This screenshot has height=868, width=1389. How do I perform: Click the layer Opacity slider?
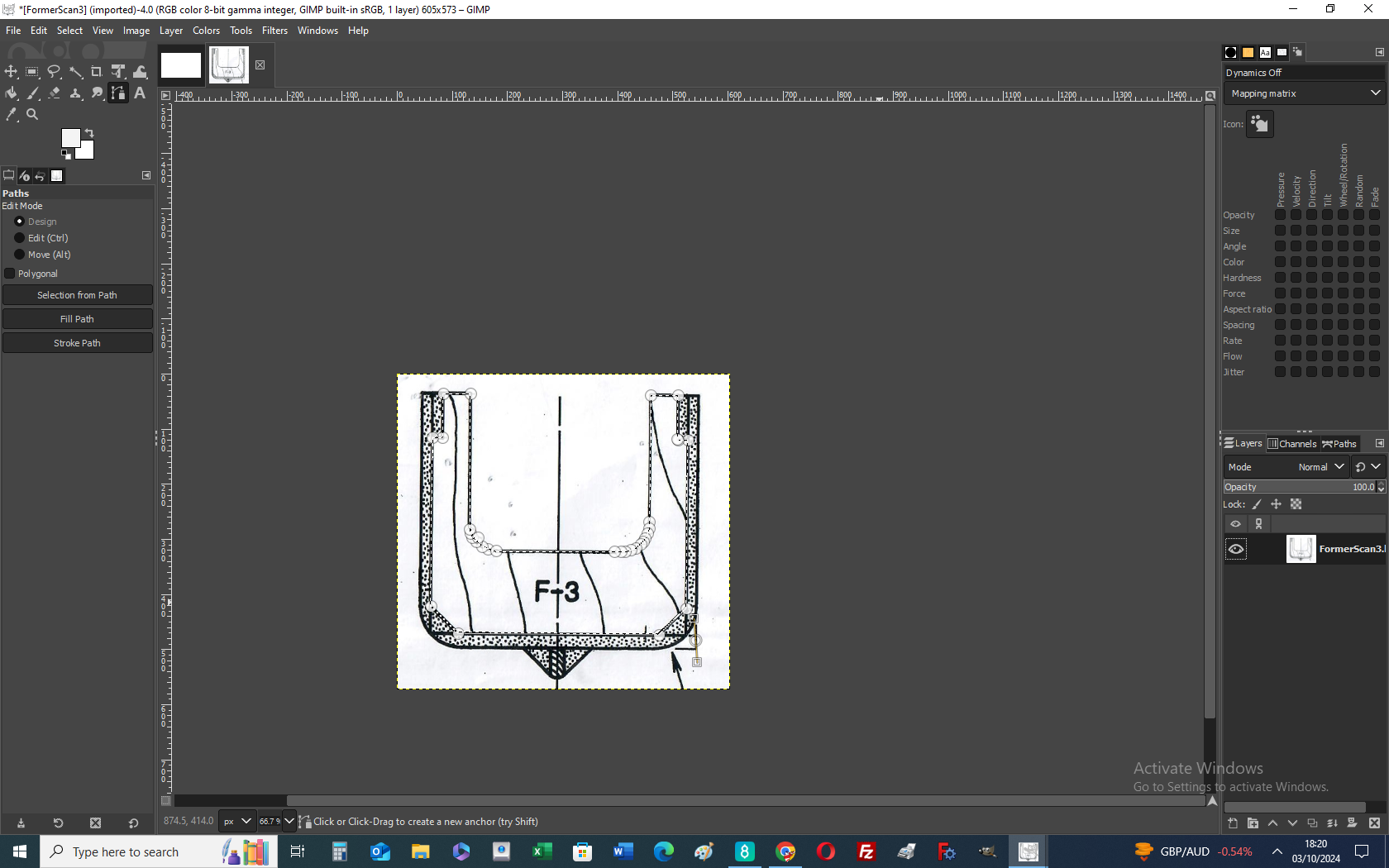click(1296, 487)
